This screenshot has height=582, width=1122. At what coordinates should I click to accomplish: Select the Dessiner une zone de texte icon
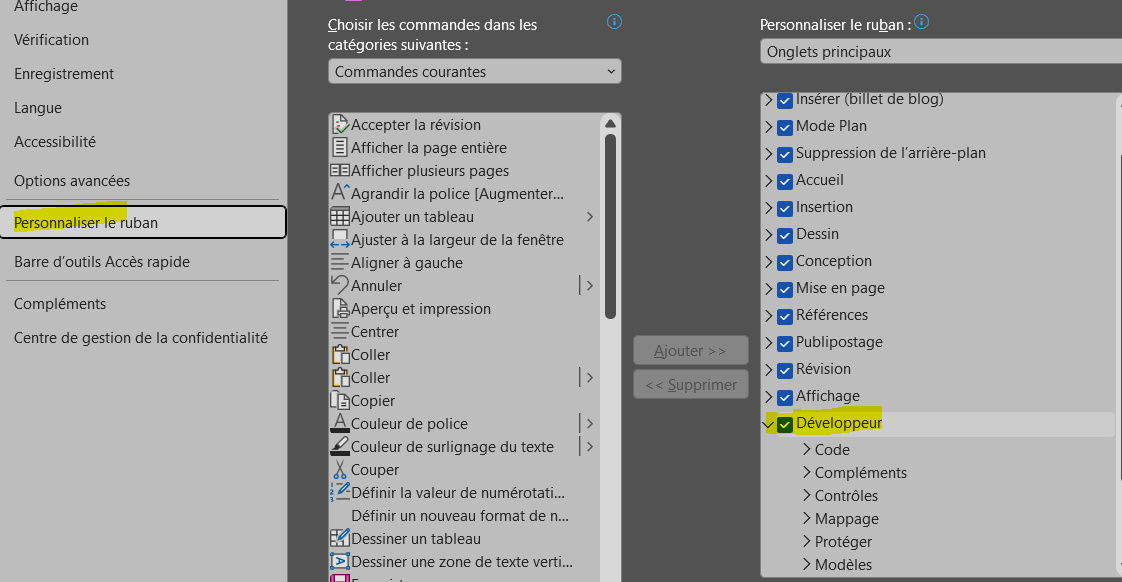click(340, 561)
